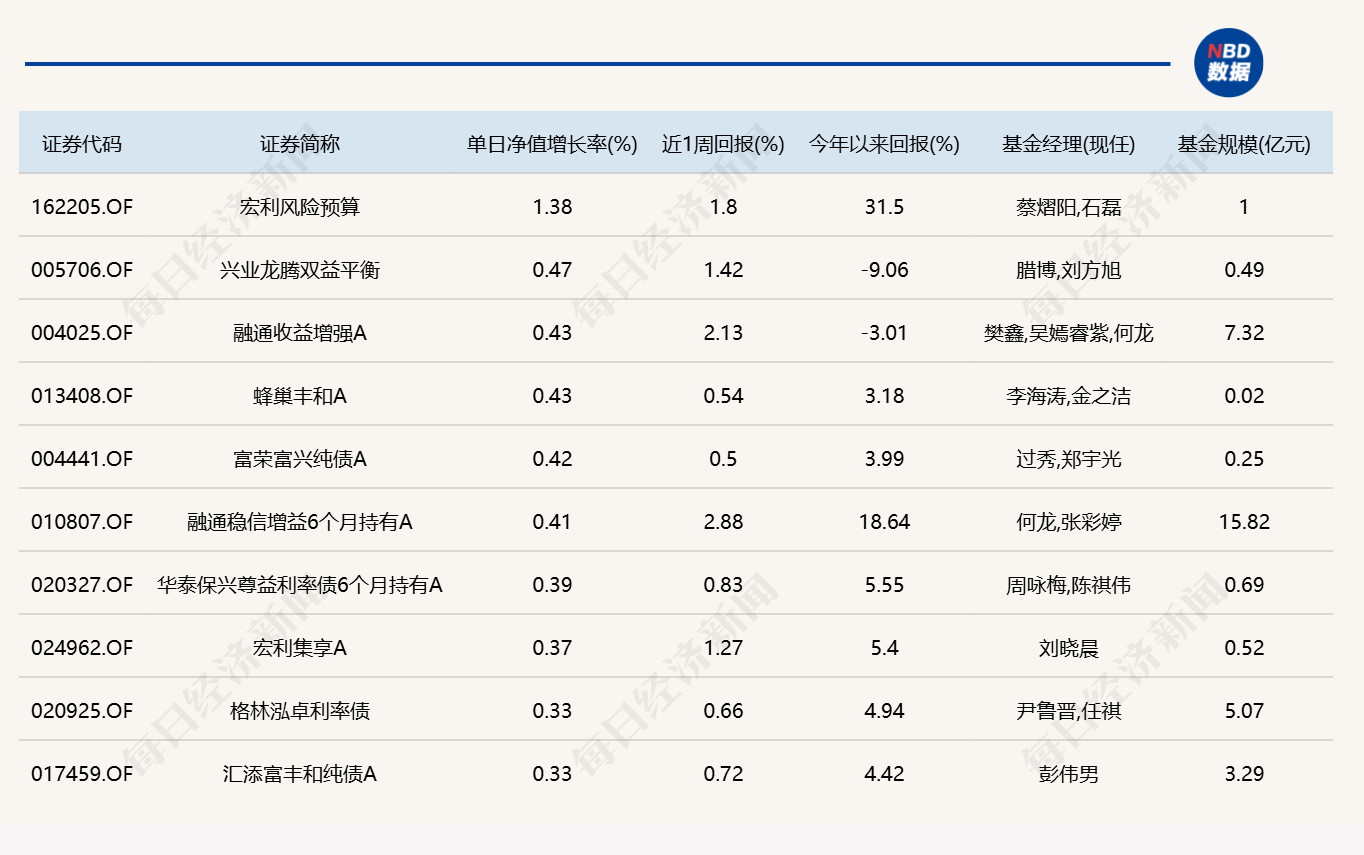1364x855 pixels.
Task: Select fund name 富荣富兴纯债A
Action: [300, 459]
